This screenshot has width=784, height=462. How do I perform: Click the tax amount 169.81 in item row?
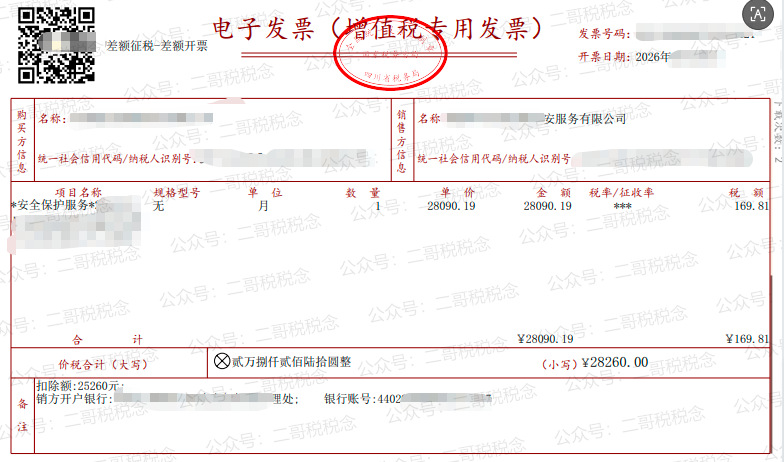[750, 206]
